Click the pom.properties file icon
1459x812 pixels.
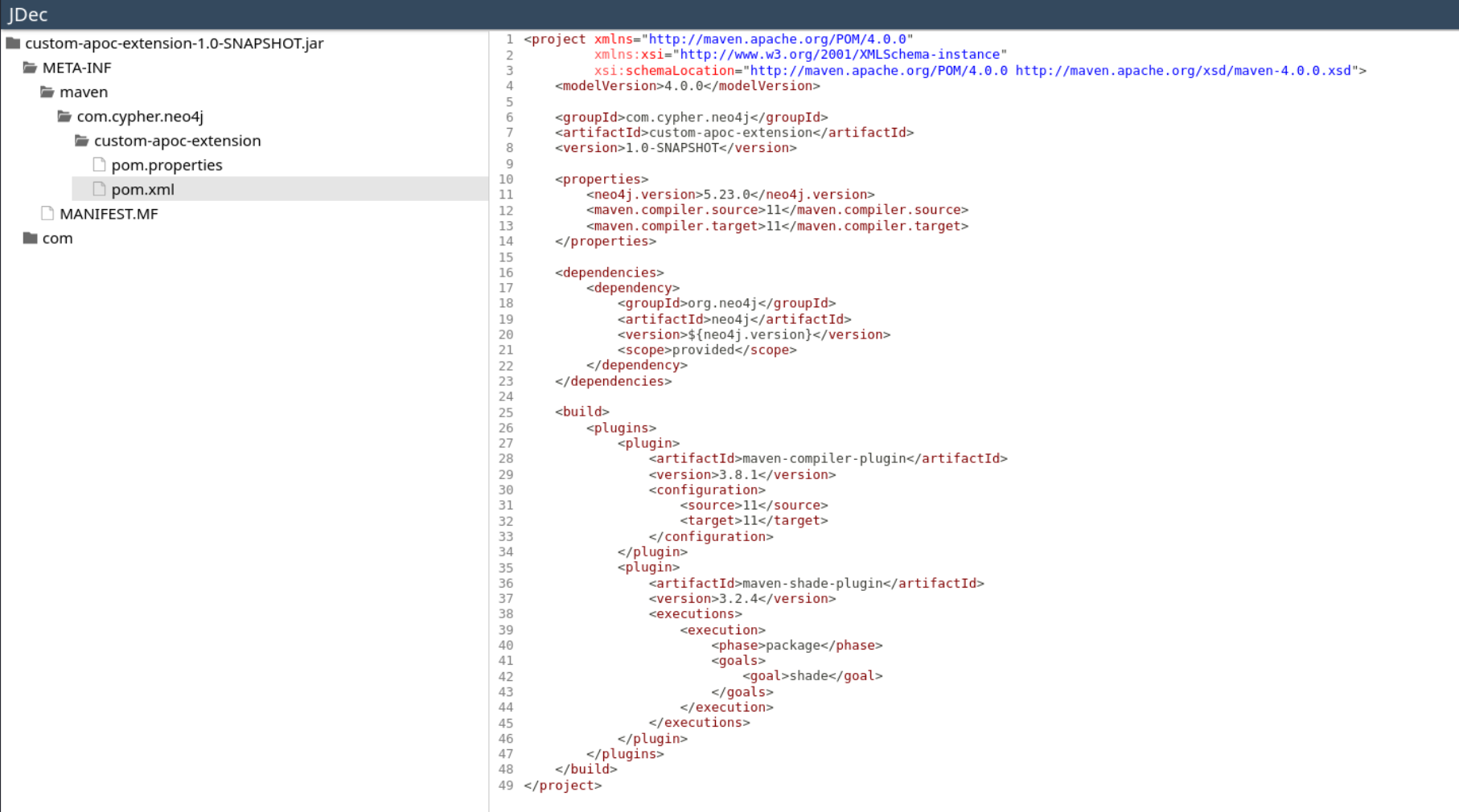coord(100,165)
